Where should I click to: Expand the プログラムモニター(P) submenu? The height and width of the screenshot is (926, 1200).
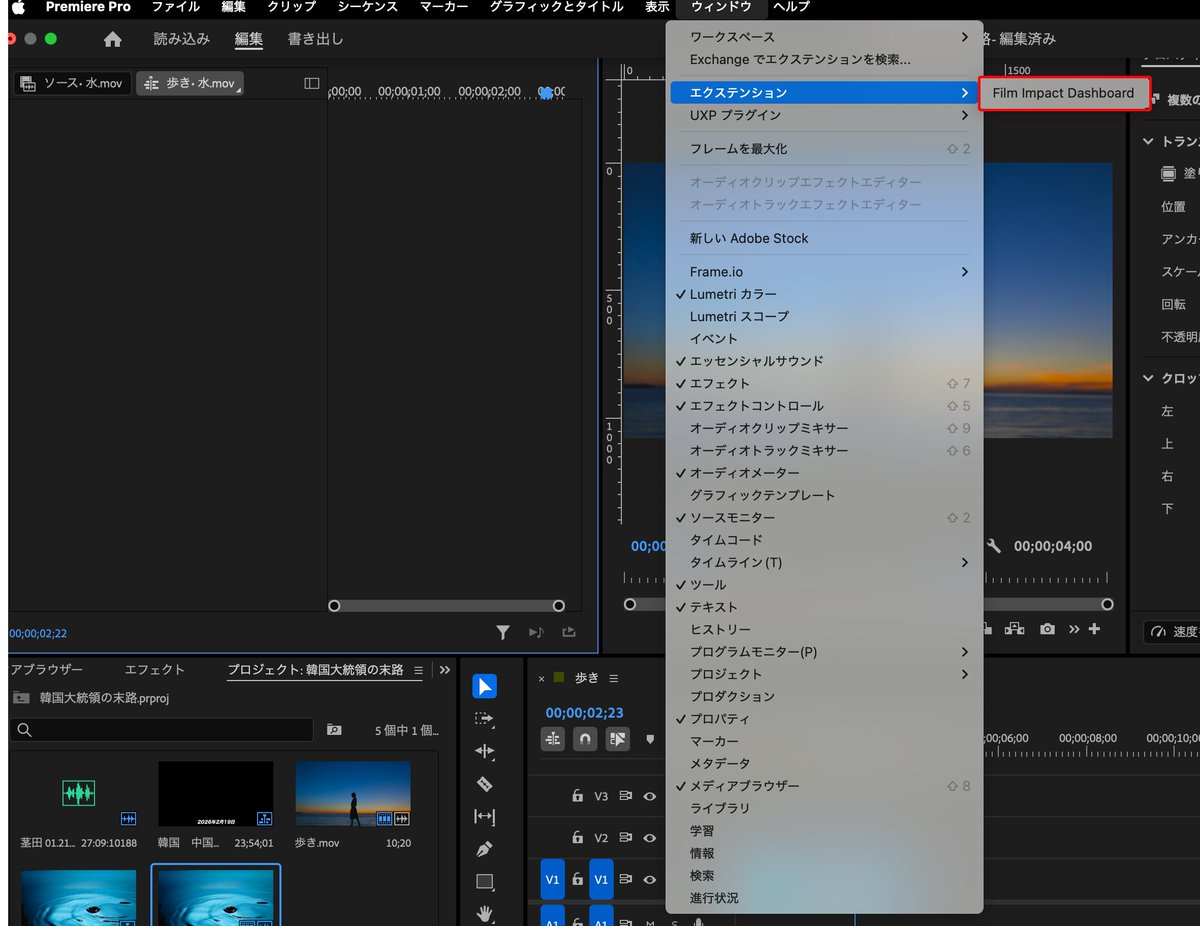[824, 652]
